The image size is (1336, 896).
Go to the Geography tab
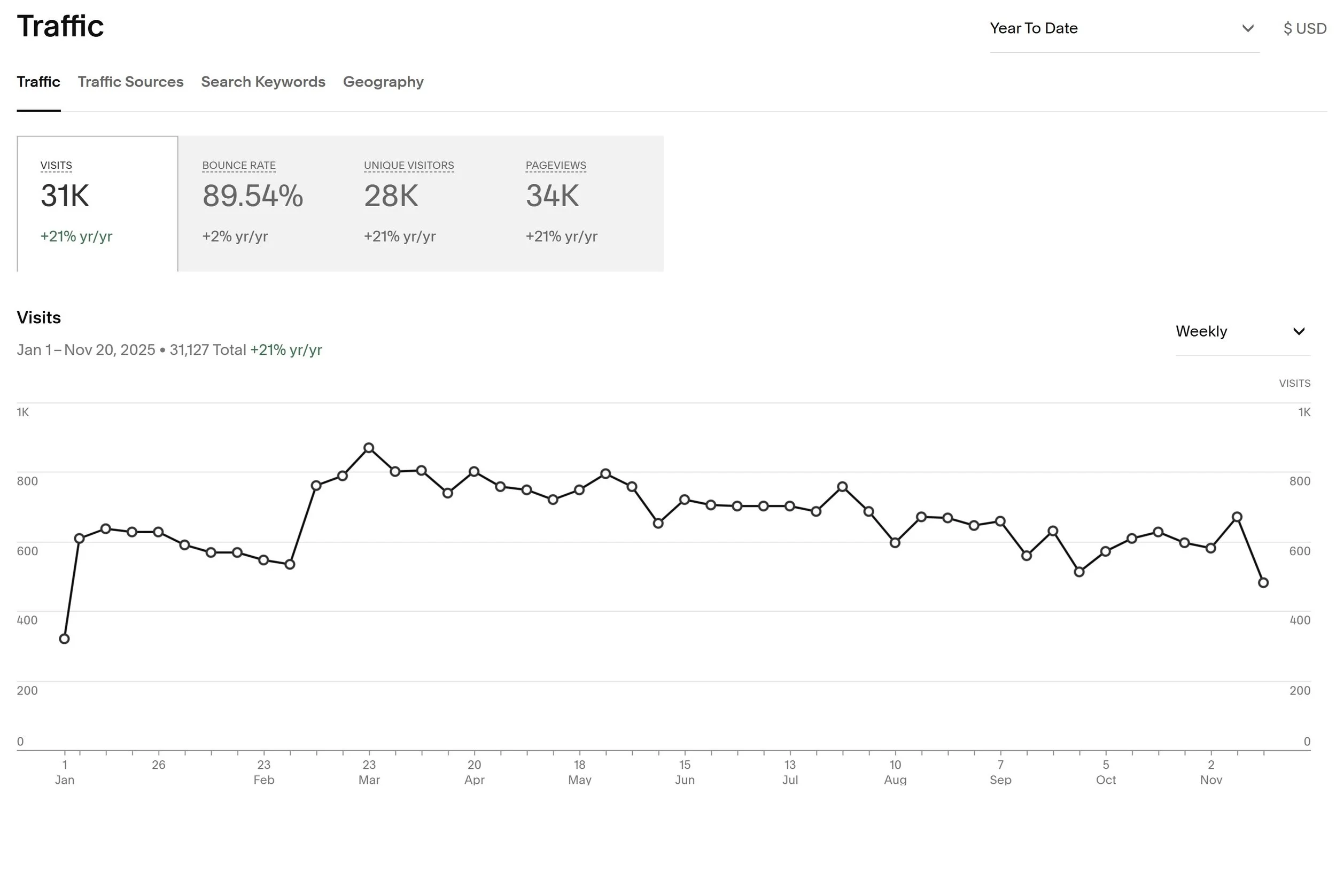point(383,82)
